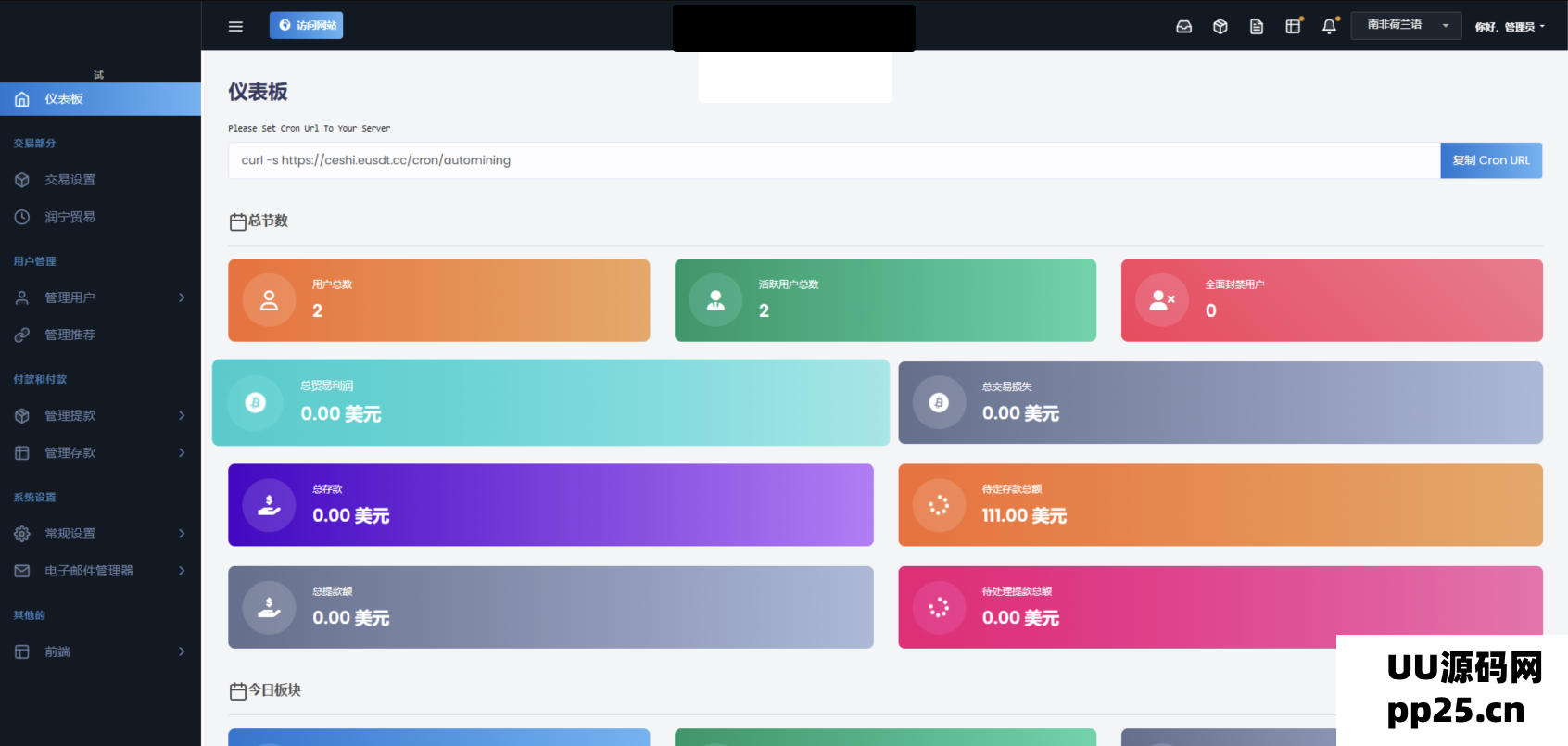Click the box icon beside 管理提款
This screenshot has width=1568, height=746.
(x=22, y=416)
